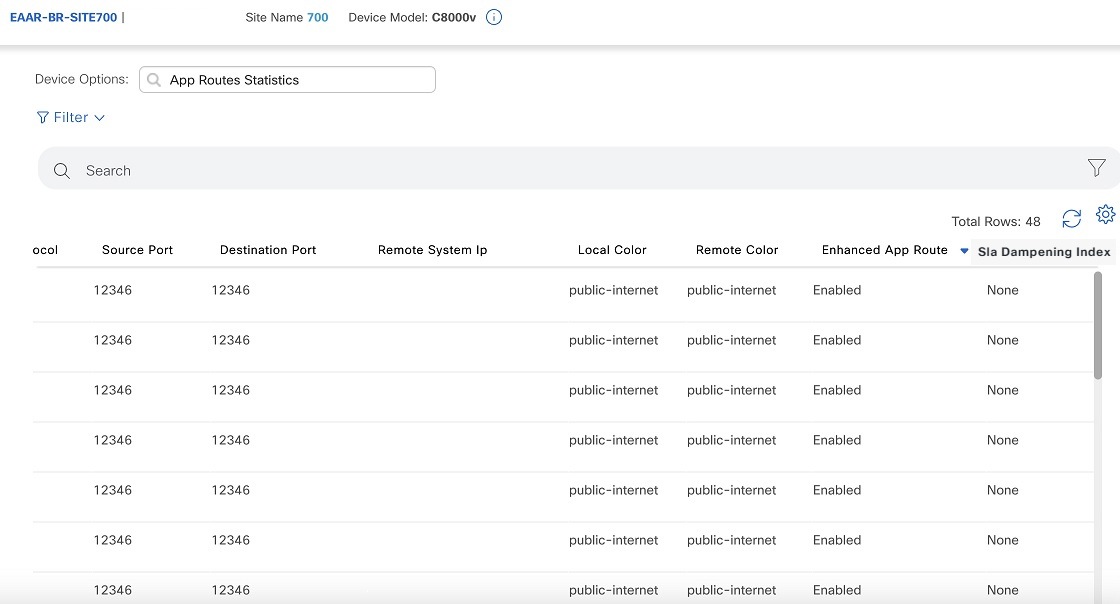
Task: Click the magnifier inside Device Options box
Action: click(x=152, y=79)
